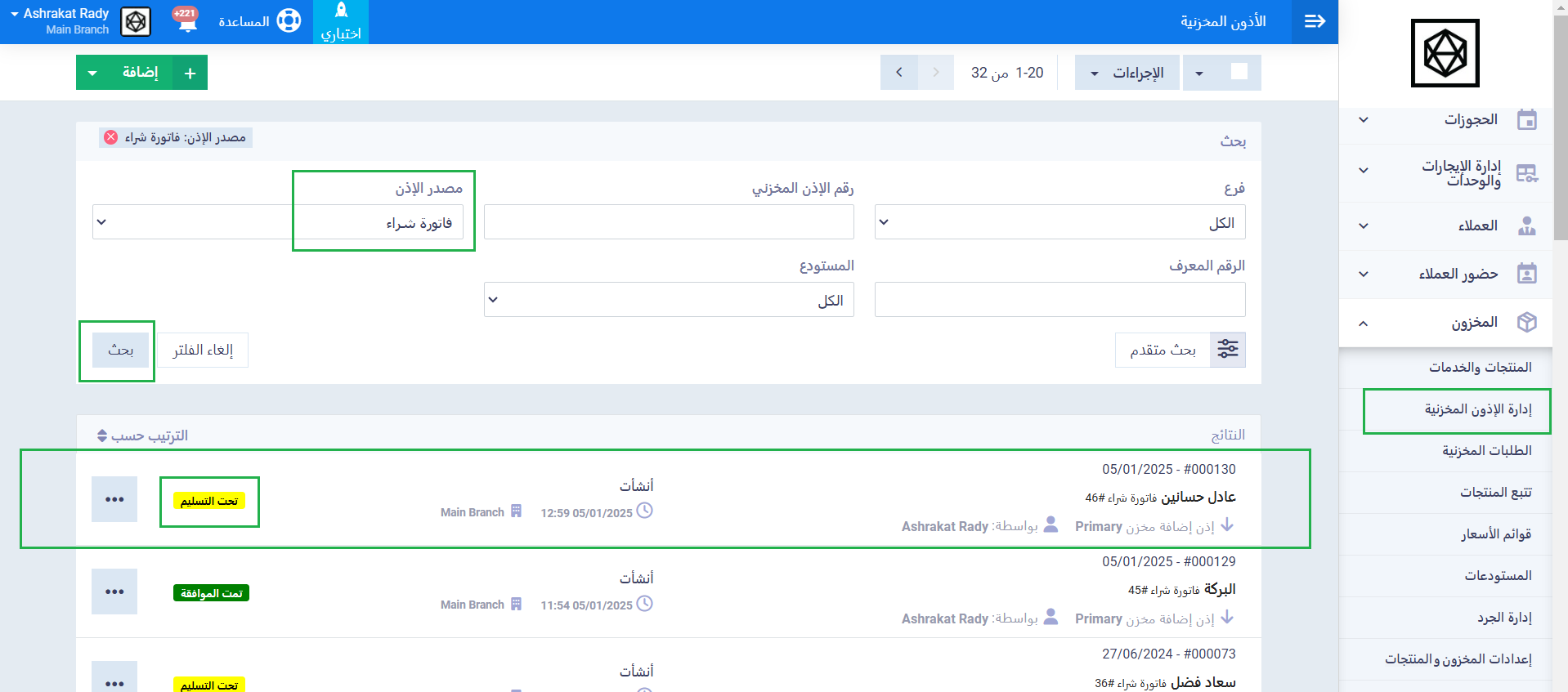Image resolution: width=1568 pixels, height=692 pixels.
Task: Collapse sidebar using the arrow menu icon
Action: pos(1315,21)
